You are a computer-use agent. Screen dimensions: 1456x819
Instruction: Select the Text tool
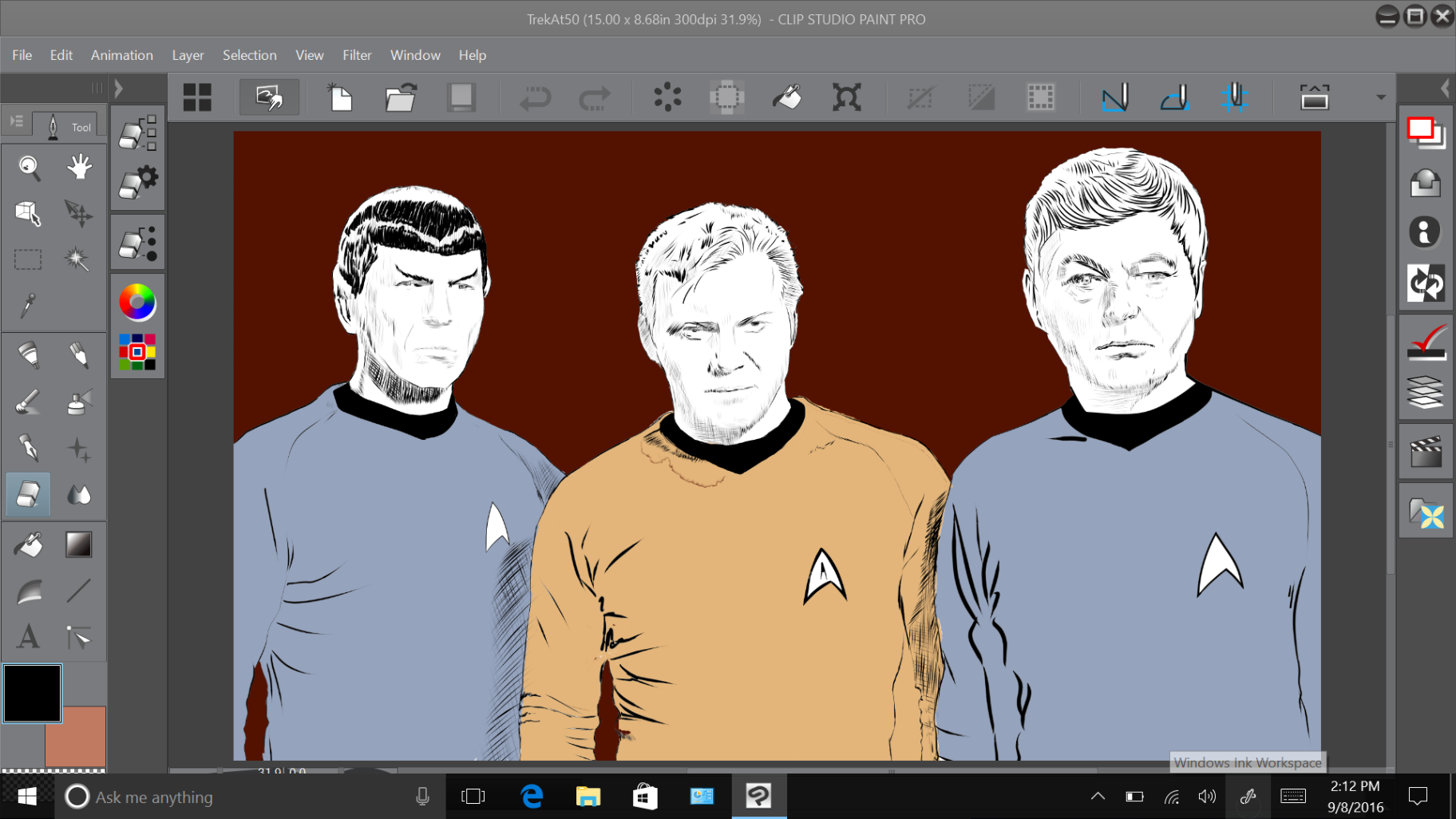(x=29, y=637)
